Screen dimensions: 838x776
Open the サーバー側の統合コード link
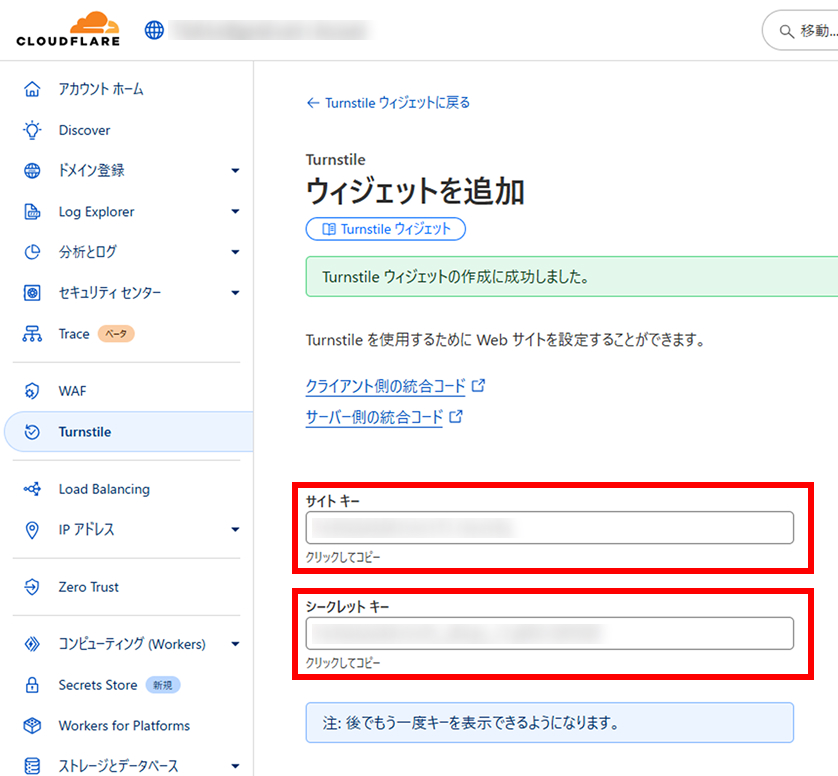[x=374, y=417]
